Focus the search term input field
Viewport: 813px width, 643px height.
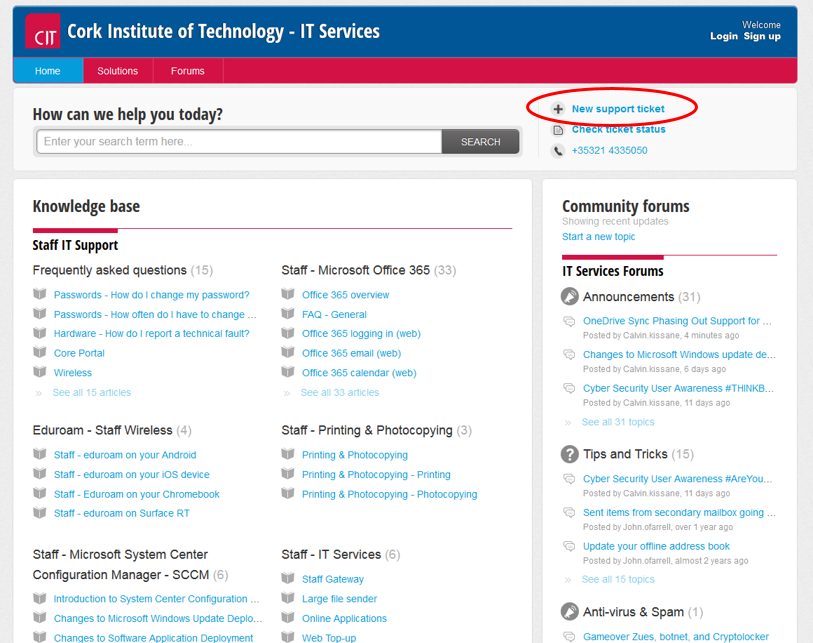(240, 142)
